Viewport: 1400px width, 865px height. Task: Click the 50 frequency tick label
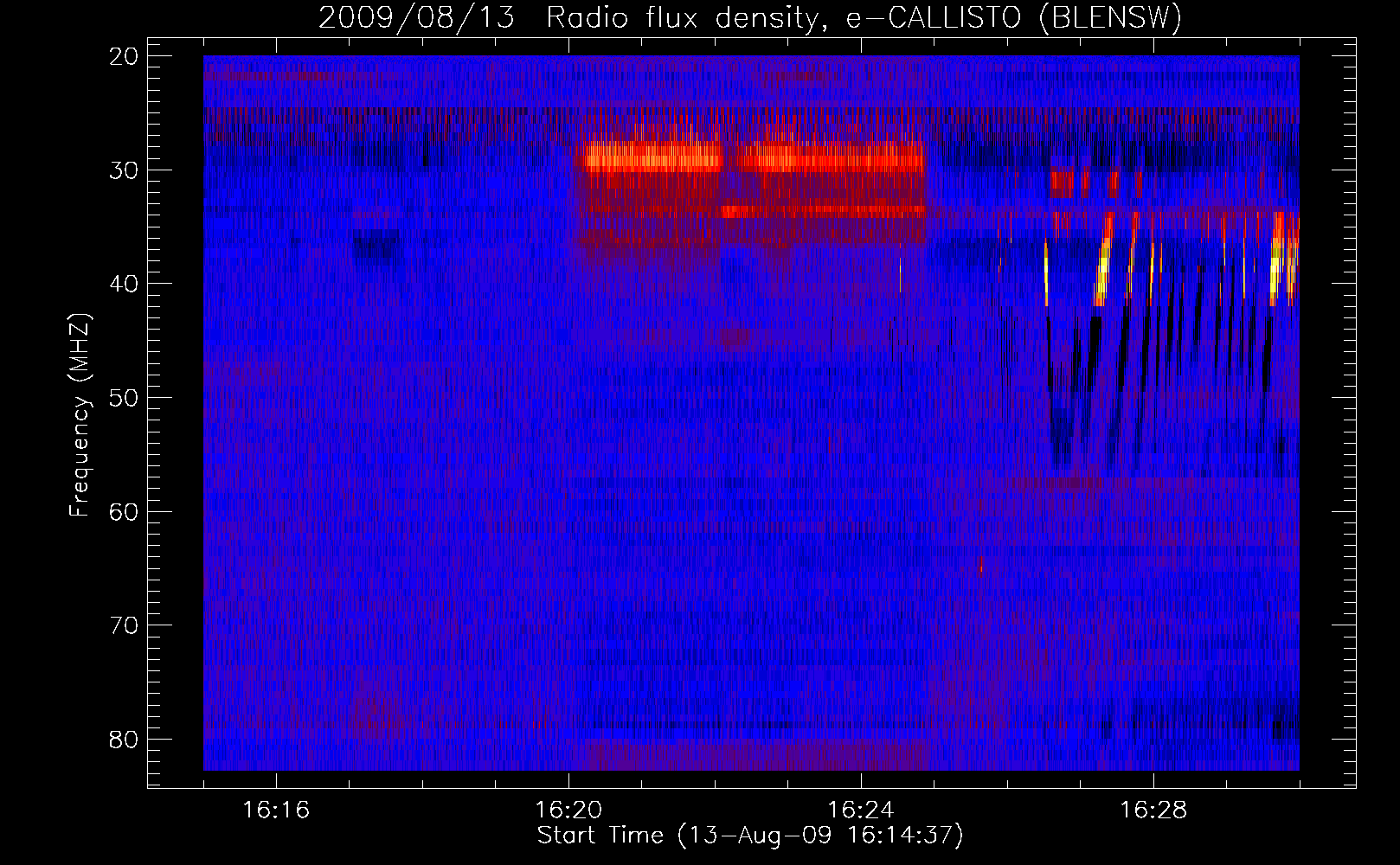click(125, 398)
